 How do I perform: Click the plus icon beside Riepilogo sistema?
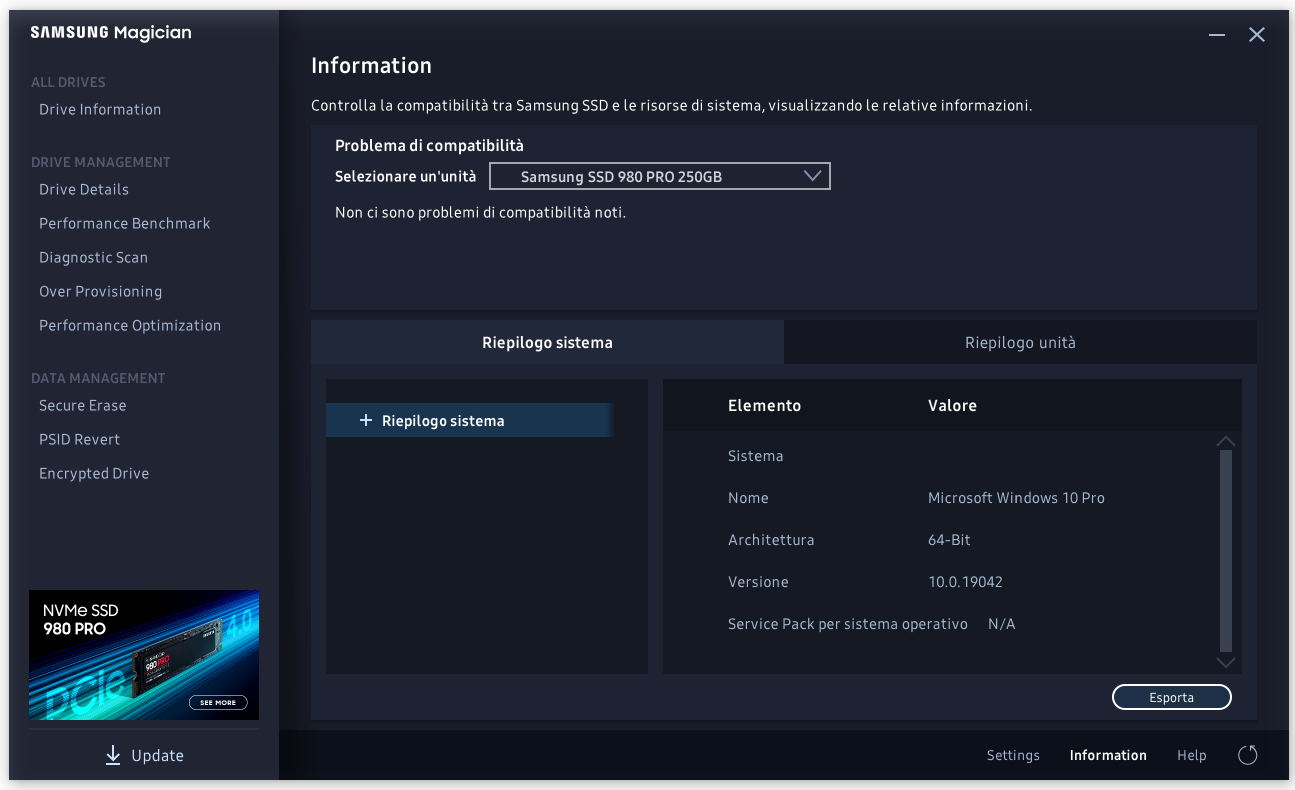point(365,421)
